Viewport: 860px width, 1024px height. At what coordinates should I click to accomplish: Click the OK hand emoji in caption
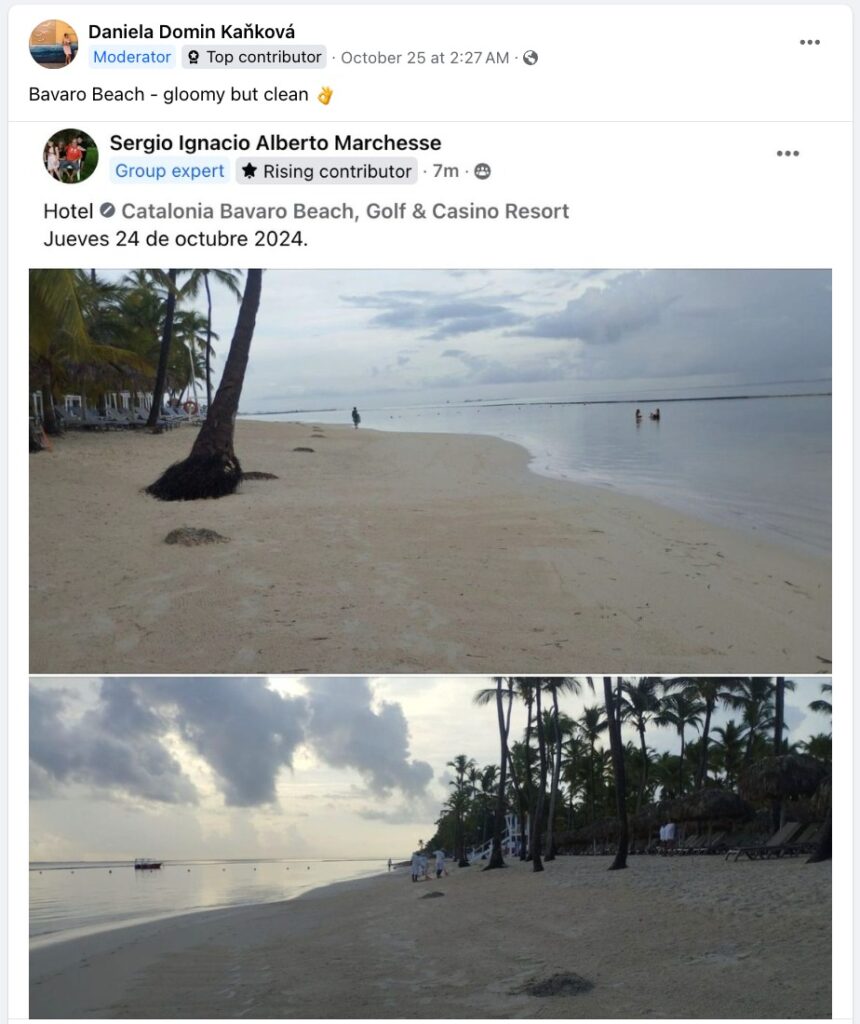pyautogui.click(x=324, y=96)
